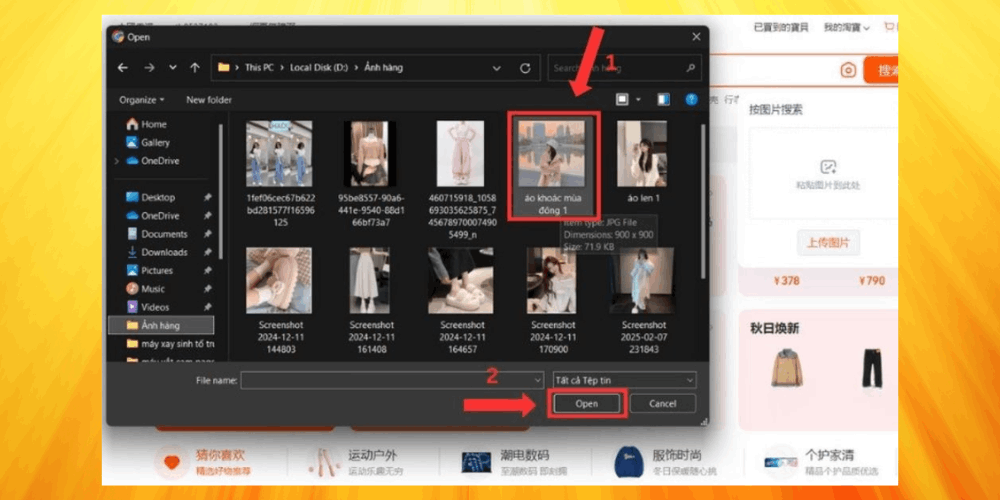This screenshot has height=500, width=1000.
Task: Open the Tất cả Tệp tin file type dropdown
Action: coord(624,381)
